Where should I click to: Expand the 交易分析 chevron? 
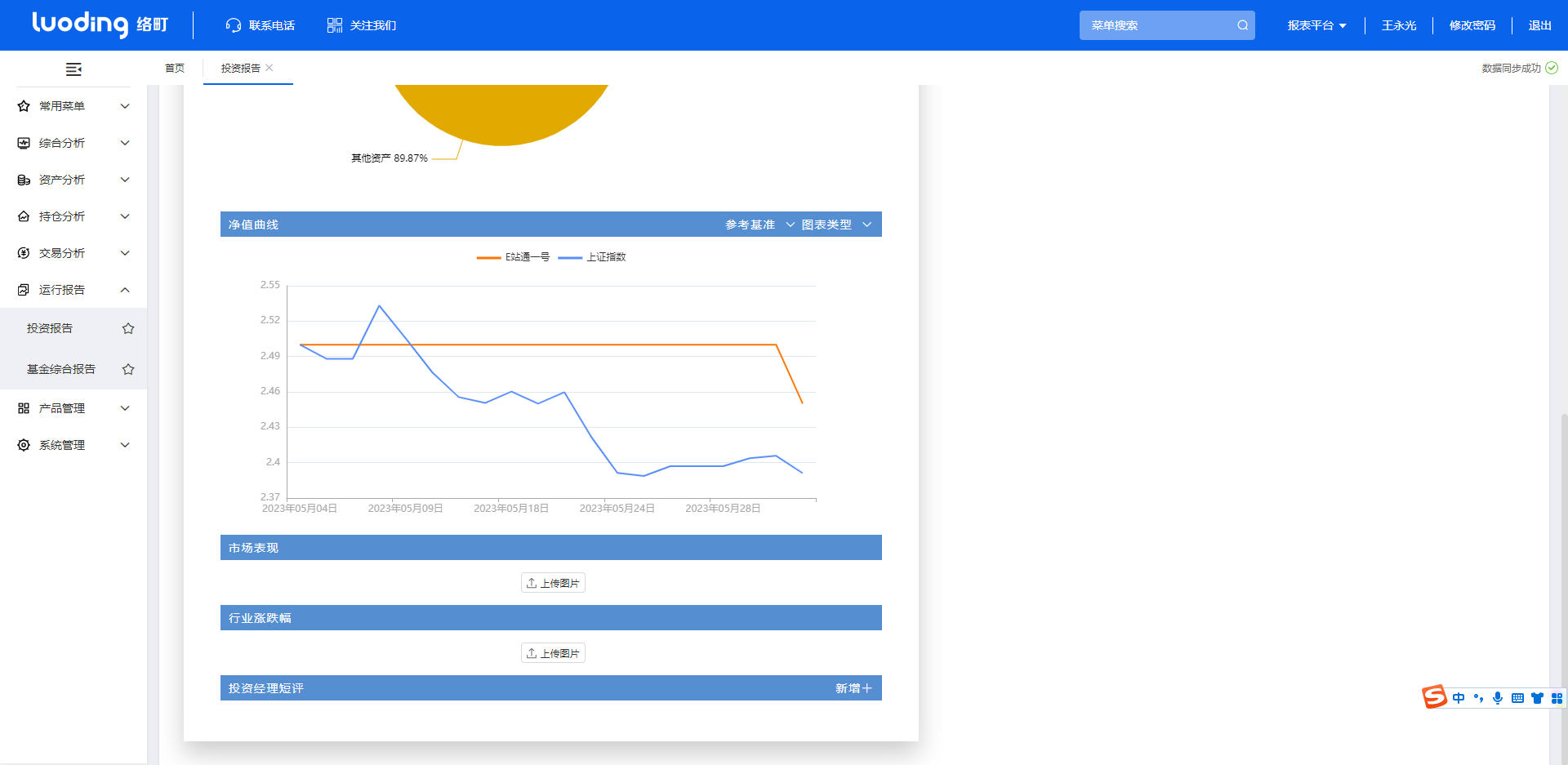click(x=125, y=253)
